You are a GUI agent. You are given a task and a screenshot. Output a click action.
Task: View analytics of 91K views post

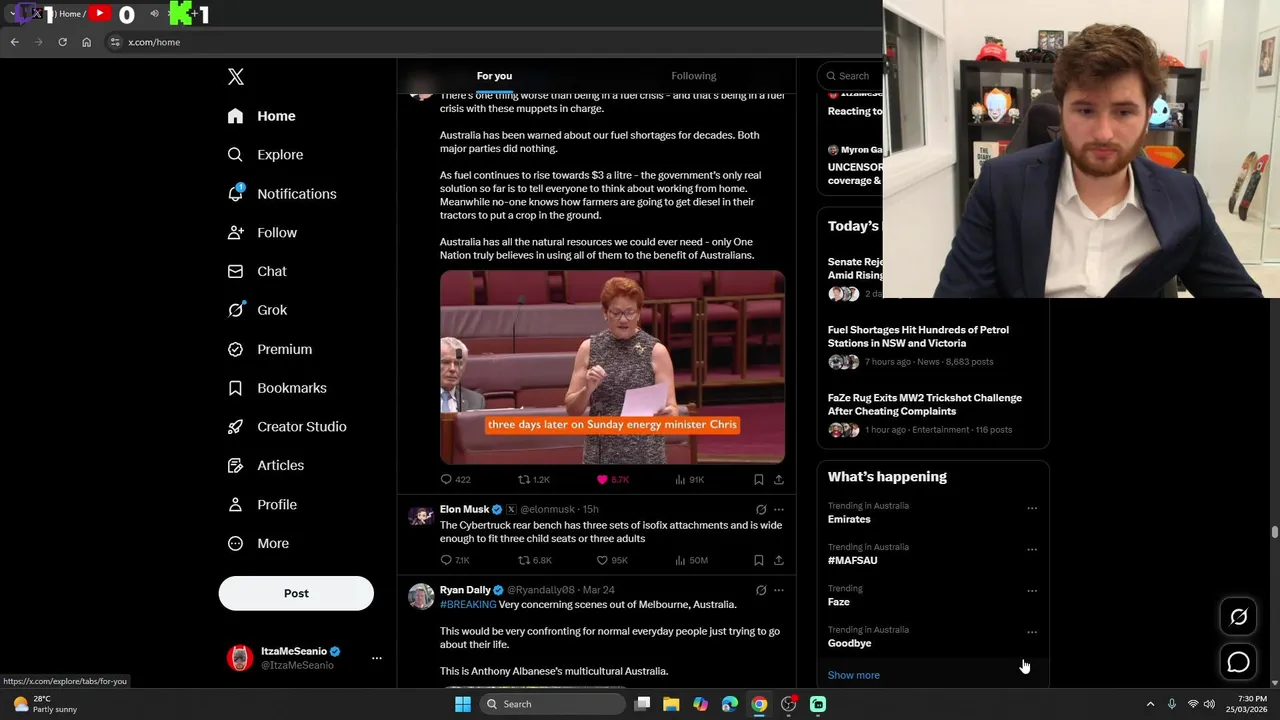(x=690, y=480)
